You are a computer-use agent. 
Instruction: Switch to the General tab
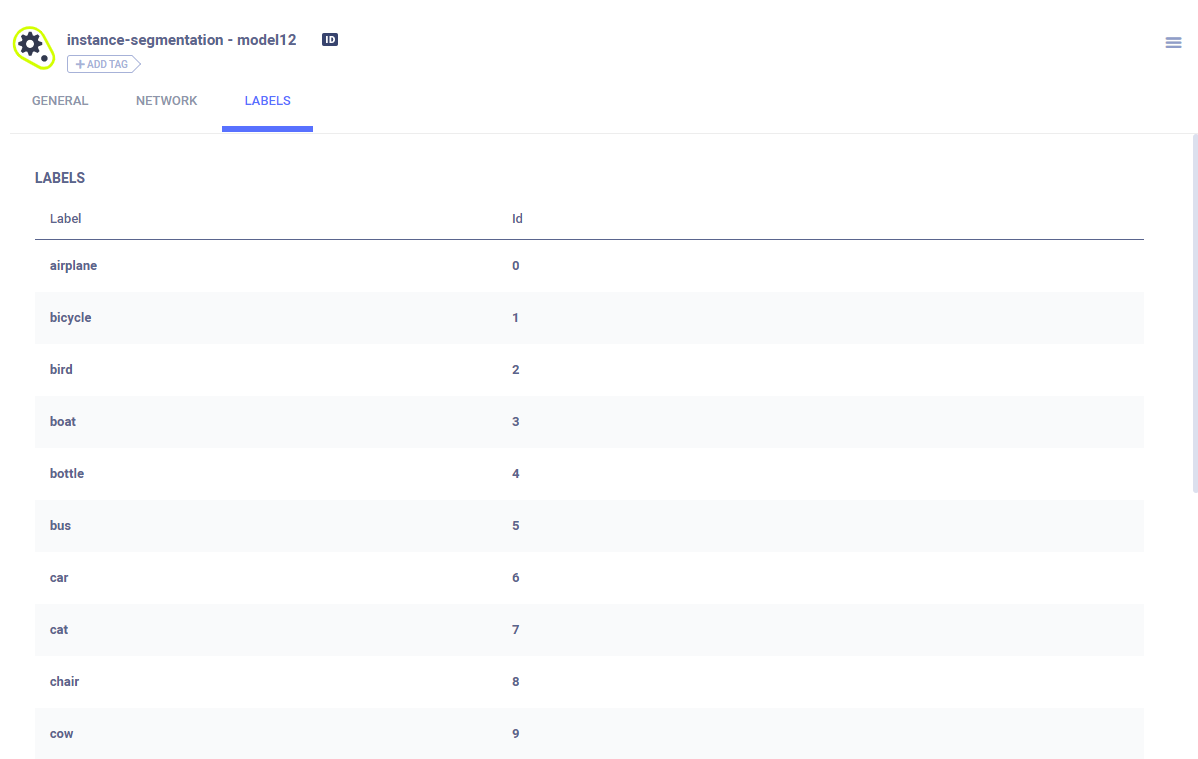[x=60, y=101]
